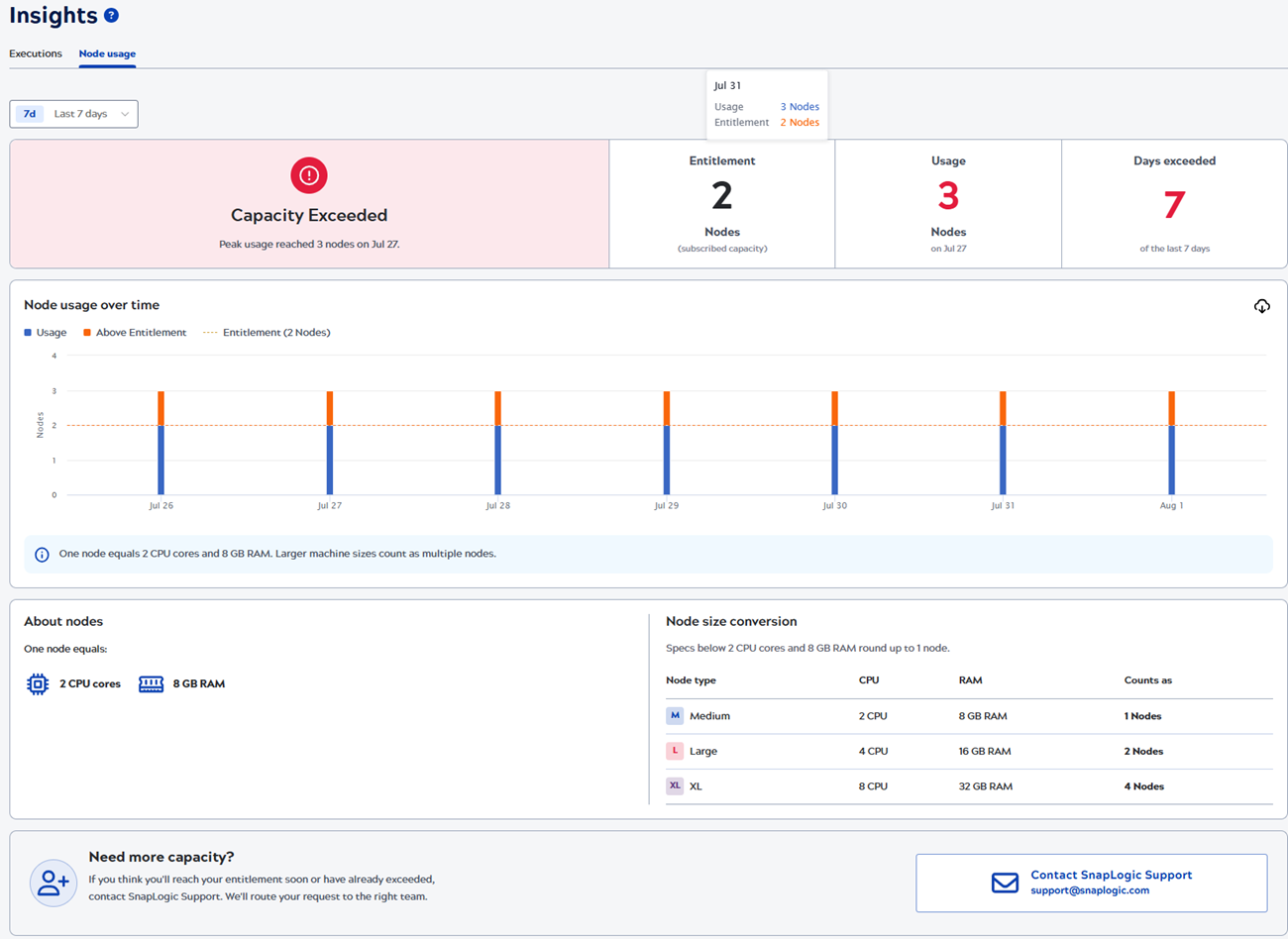1288x939 pixels.
Task: Click the About nodes heading
Action: (63, 621)
